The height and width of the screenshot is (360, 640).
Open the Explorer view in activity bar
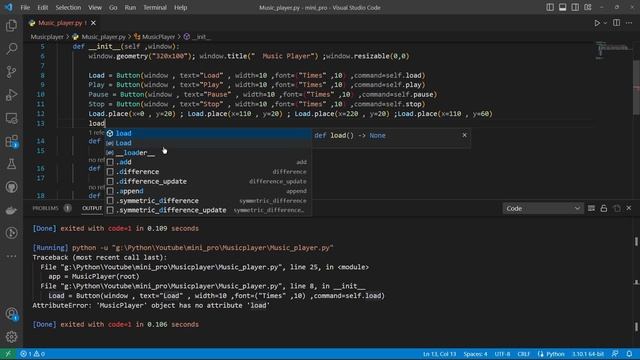(x=11, y=26)
